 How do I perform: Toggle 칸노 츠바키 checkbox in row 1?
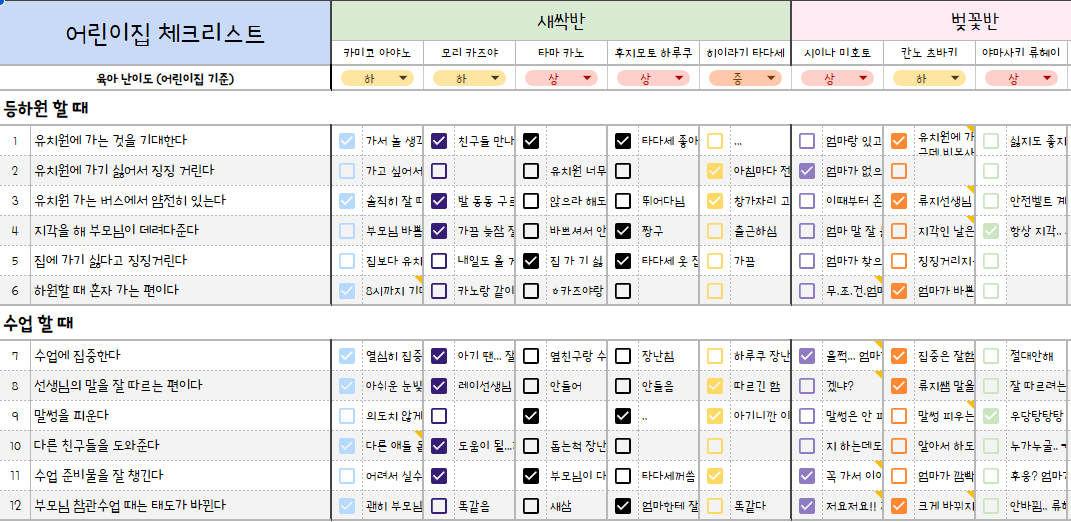coord(899,141)
